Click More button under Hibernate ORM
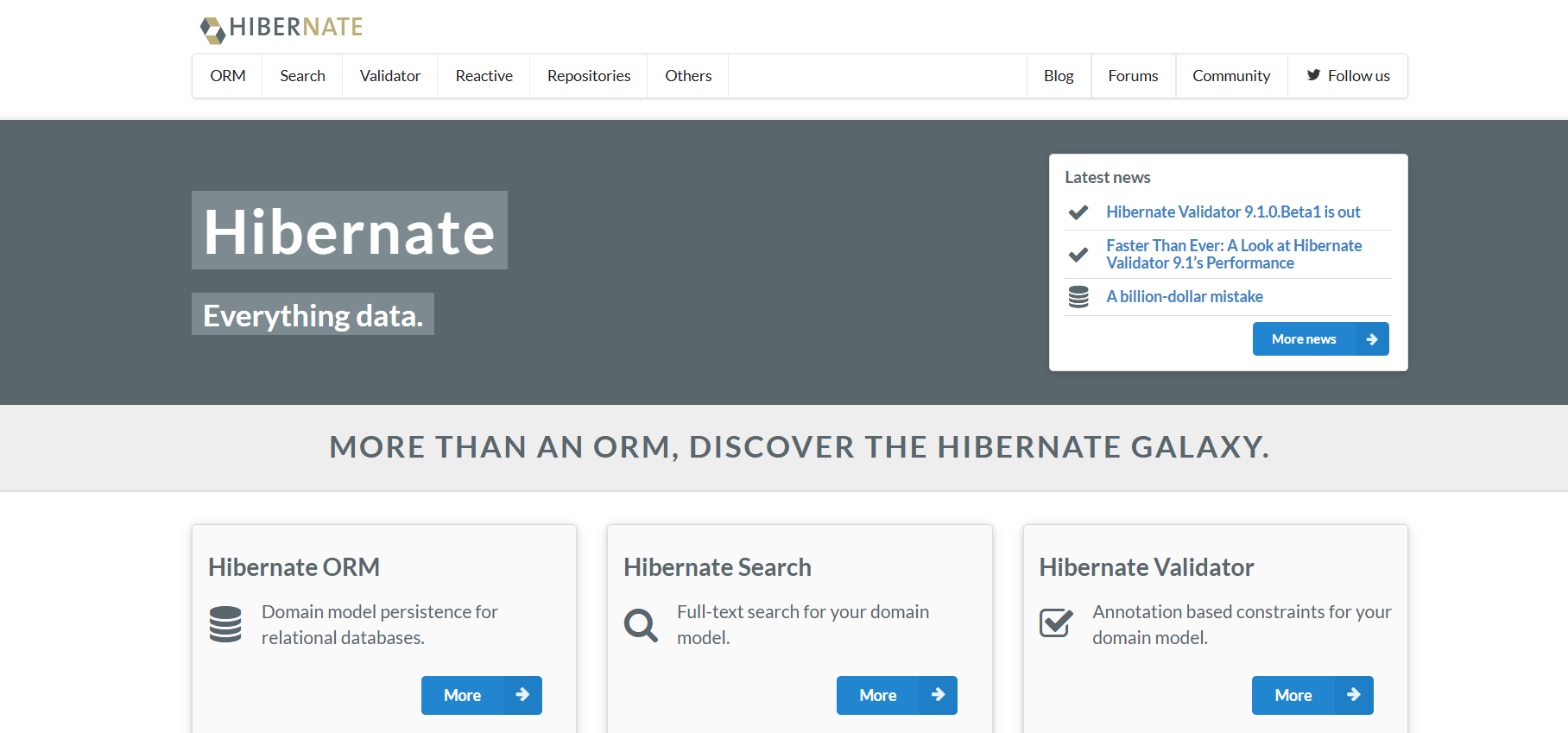Viewport: 1568px width, 733px height. pos(481,695)
